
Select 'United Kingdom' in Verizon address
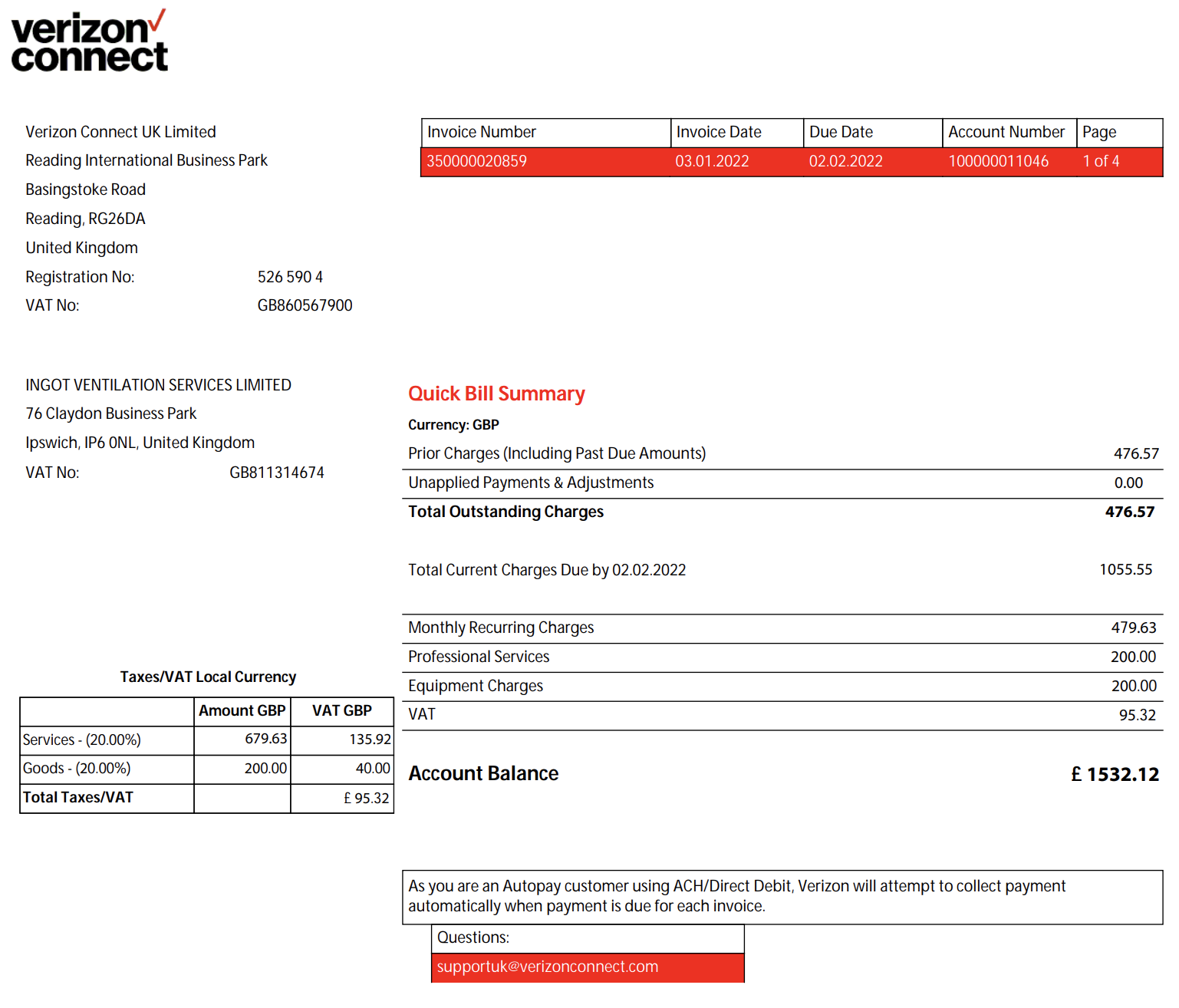click(81, 248)
